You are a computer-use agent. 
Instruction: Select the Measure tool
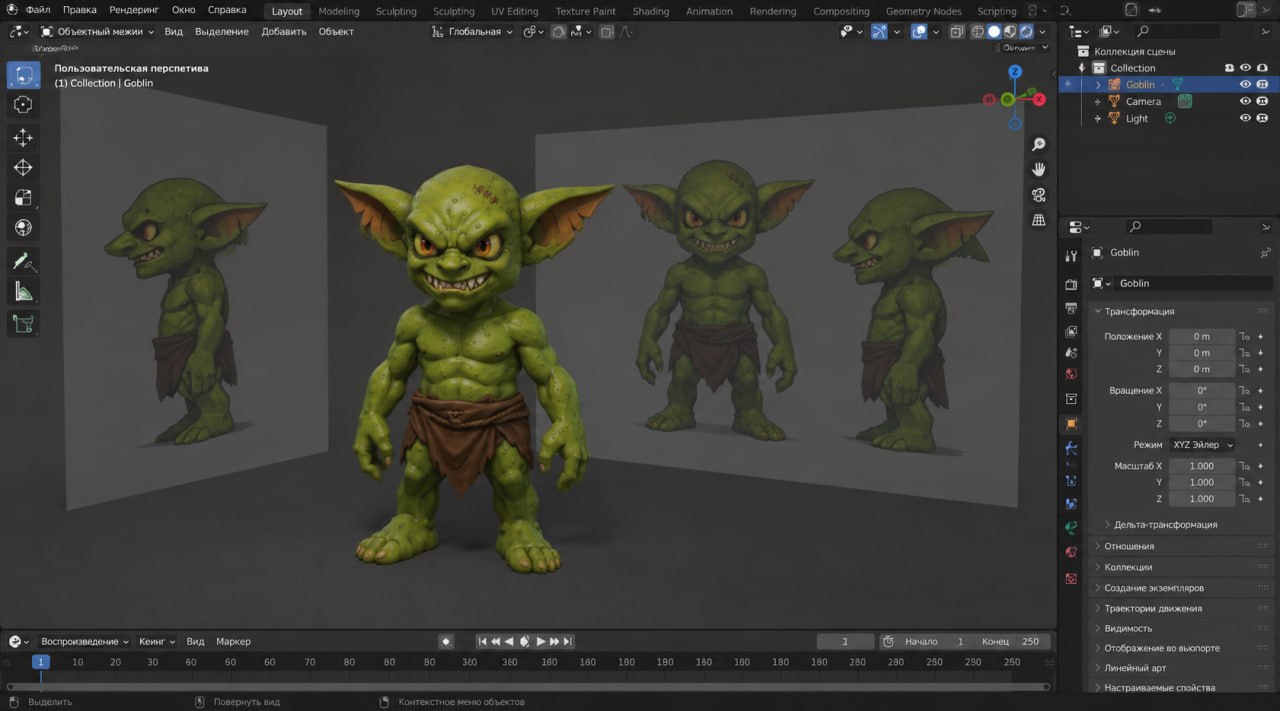click(24, 292)
